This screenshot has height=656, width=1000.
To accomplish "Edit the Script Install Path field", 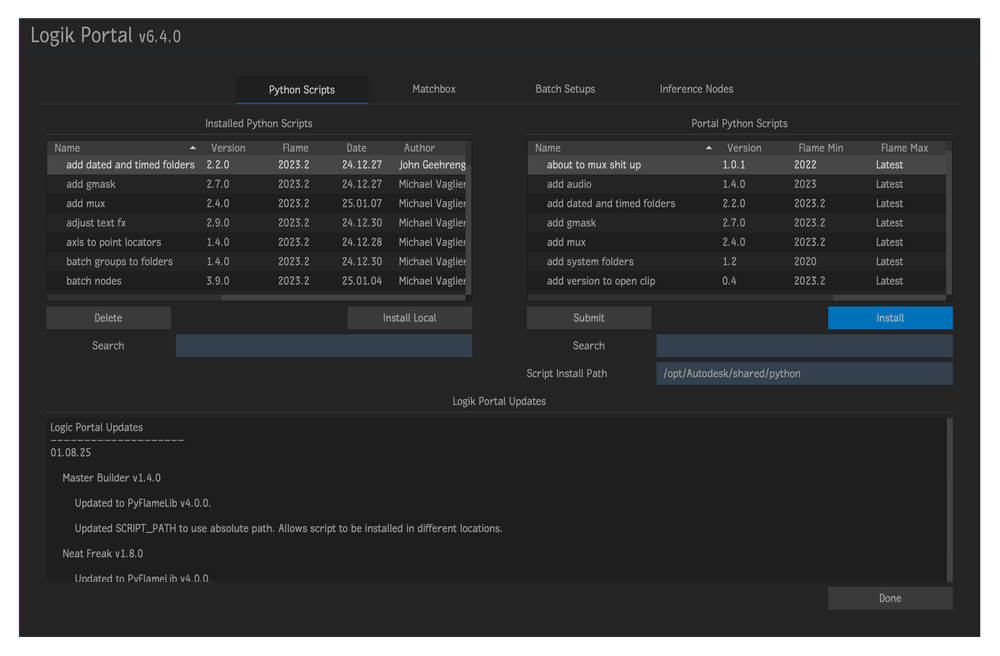I will (803, 373).
